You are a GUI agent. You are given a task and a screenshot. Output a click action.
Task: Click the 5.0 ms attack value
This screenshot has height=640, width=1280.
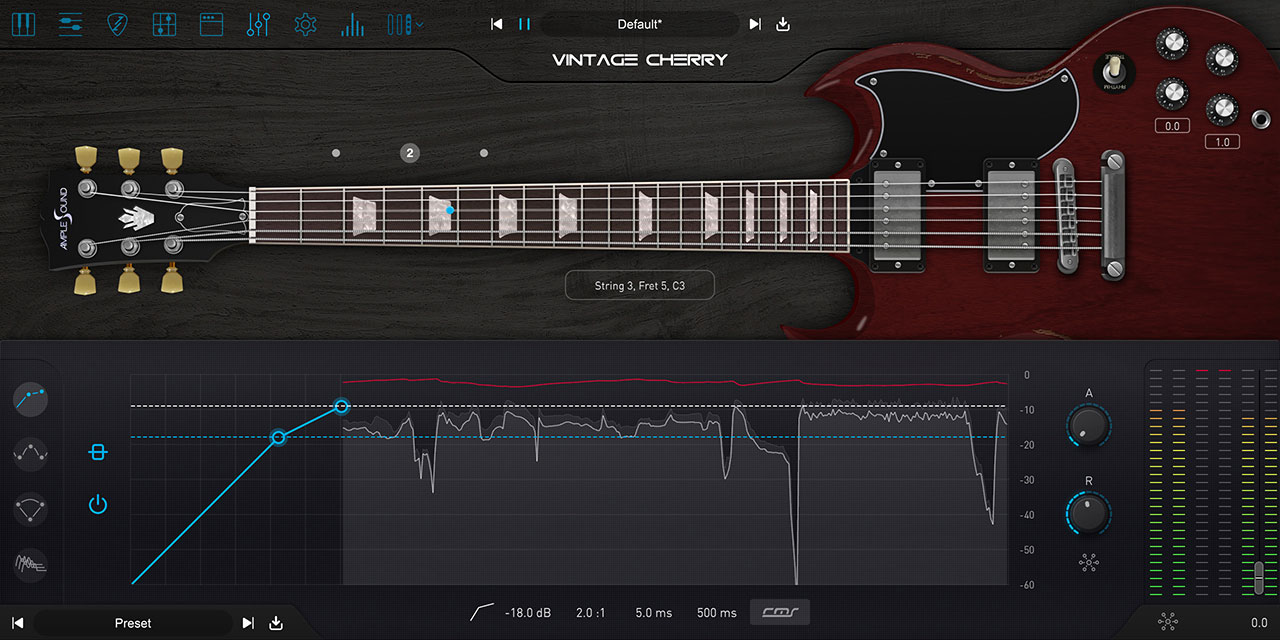(654, 613)
